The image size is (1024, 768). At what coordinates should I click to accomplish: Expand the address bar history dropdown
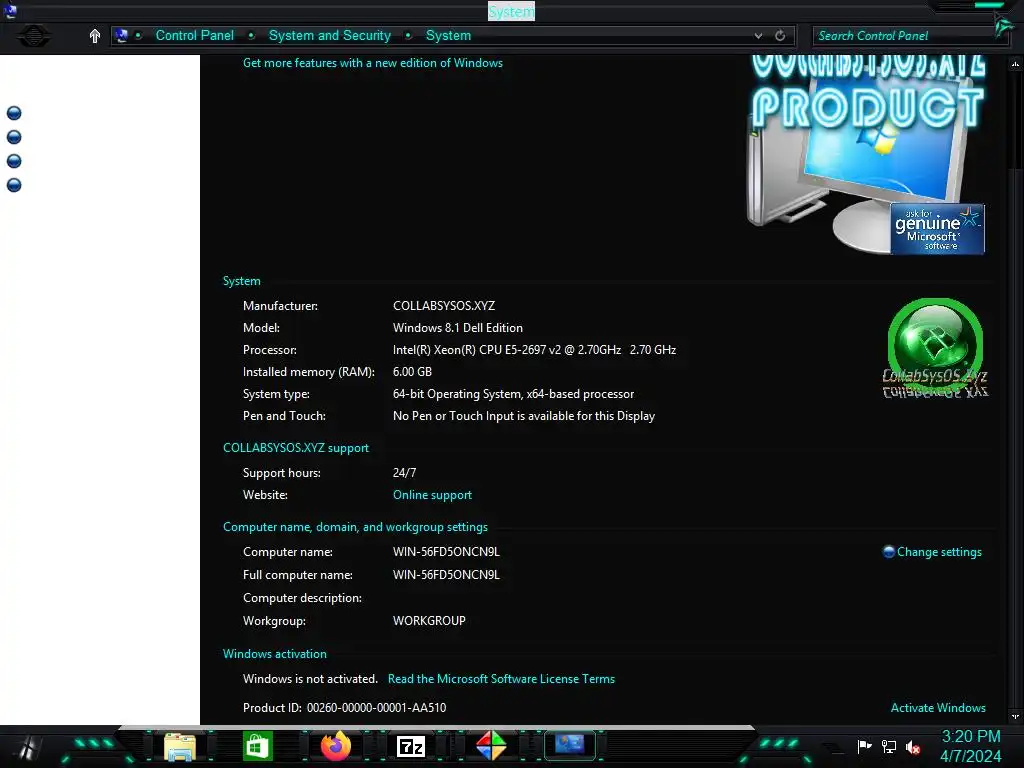[x=758, y=36]
